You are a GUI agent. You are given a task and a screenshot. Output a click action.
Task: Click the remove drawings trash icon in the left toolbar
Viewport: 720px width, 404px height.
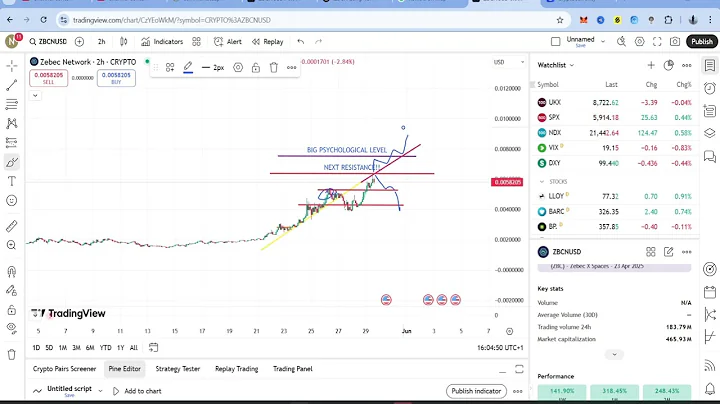tap(12, 354)
